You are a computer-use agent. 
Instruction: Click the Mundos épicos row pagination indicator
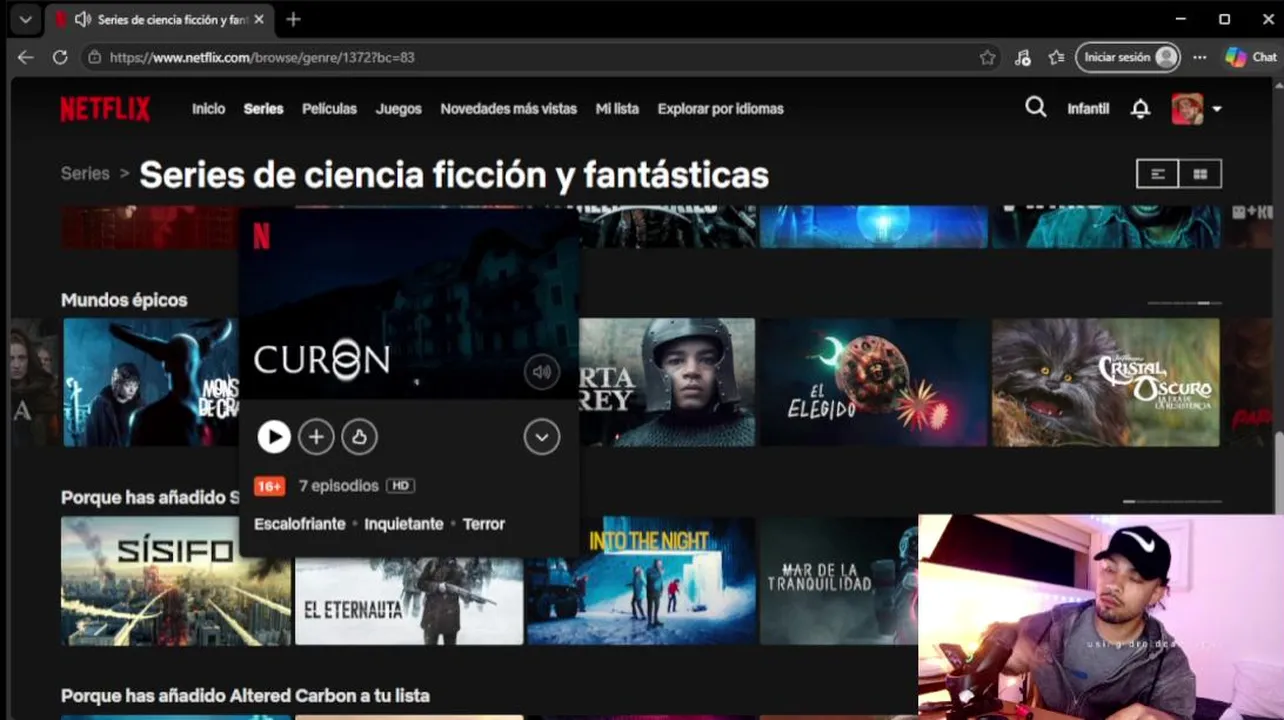[1184, 302]
